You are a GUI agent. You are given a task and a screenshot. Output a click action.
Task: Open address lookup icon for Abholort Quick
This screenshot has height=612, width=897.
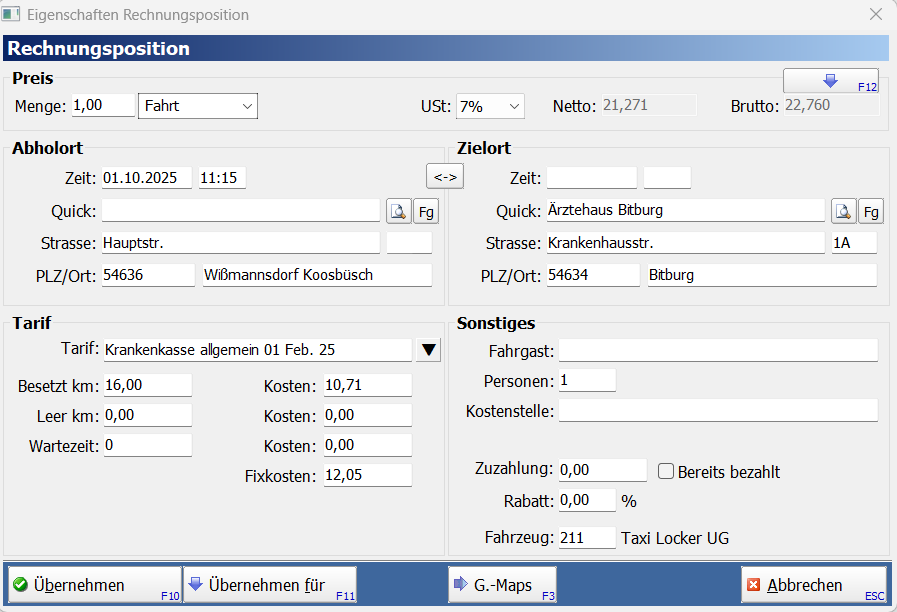(398, 211)
